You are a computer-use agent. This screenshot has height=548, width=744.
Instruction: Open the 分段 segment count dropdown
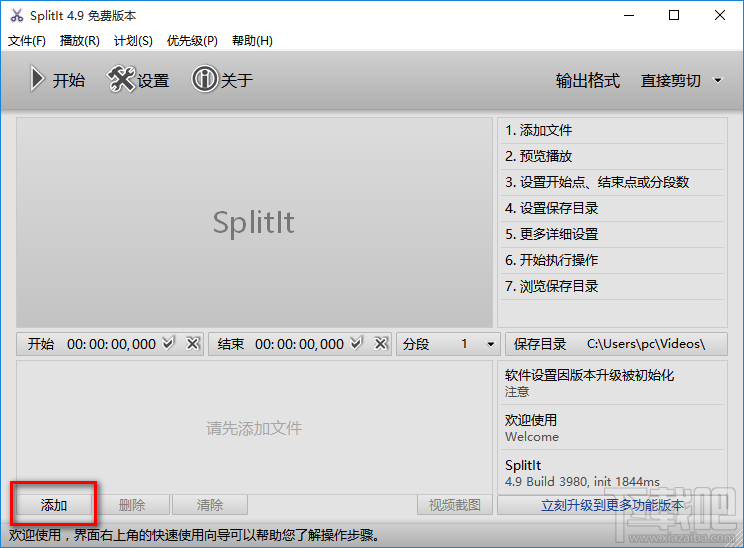click(491, 344)
